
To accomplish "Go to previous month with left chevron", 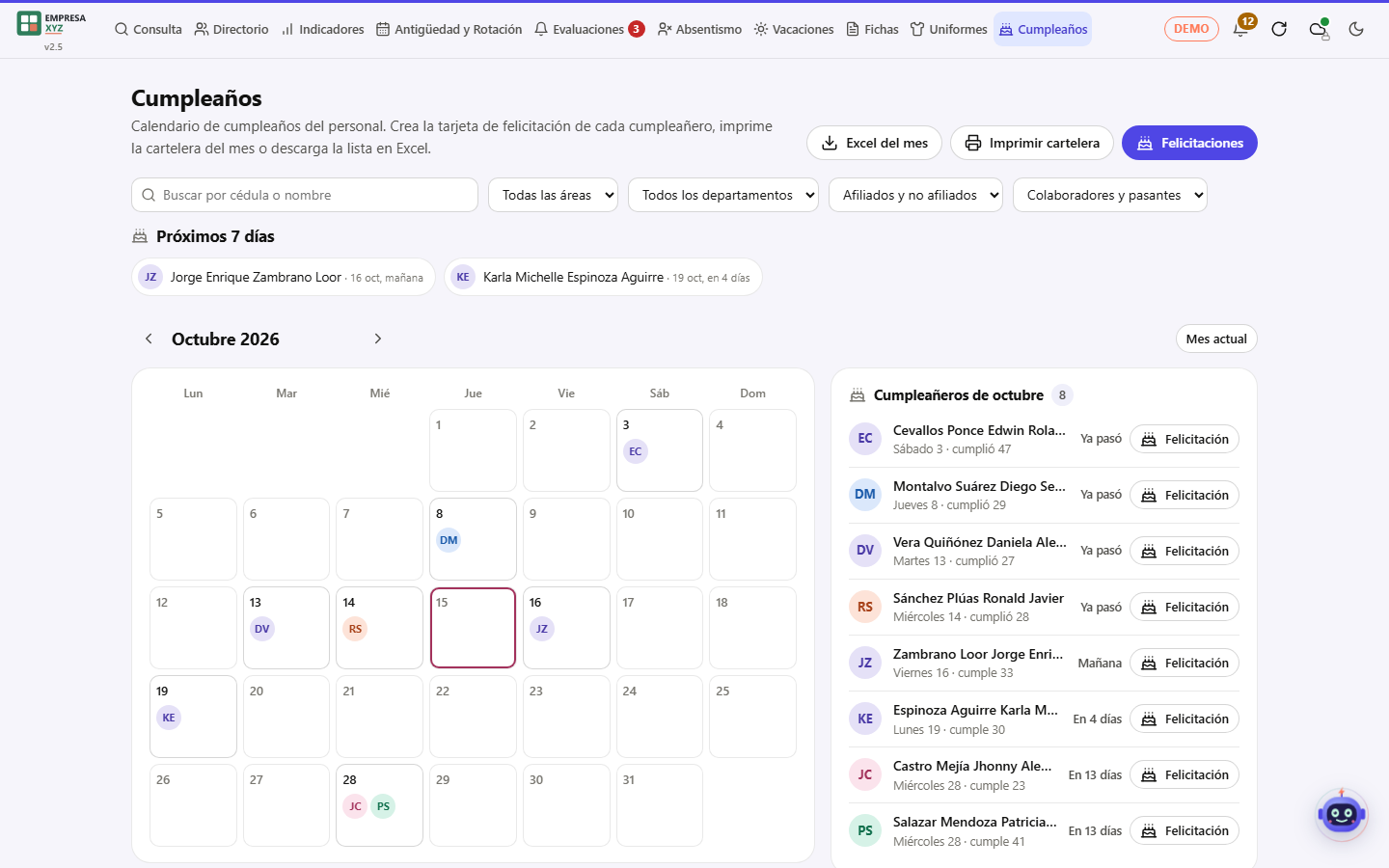I will (149, 339).
